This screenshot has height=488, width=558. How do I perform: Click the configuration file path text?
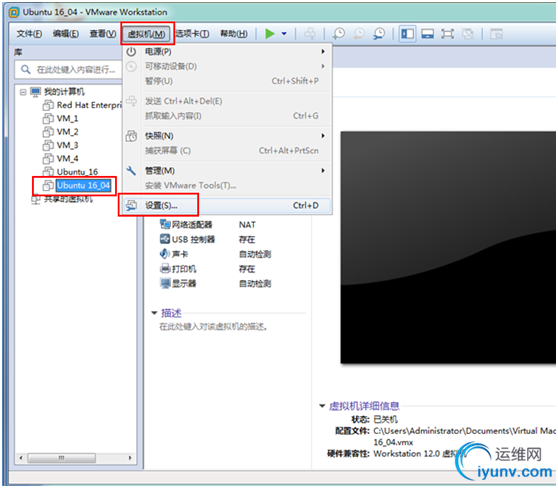click(464, 436)
